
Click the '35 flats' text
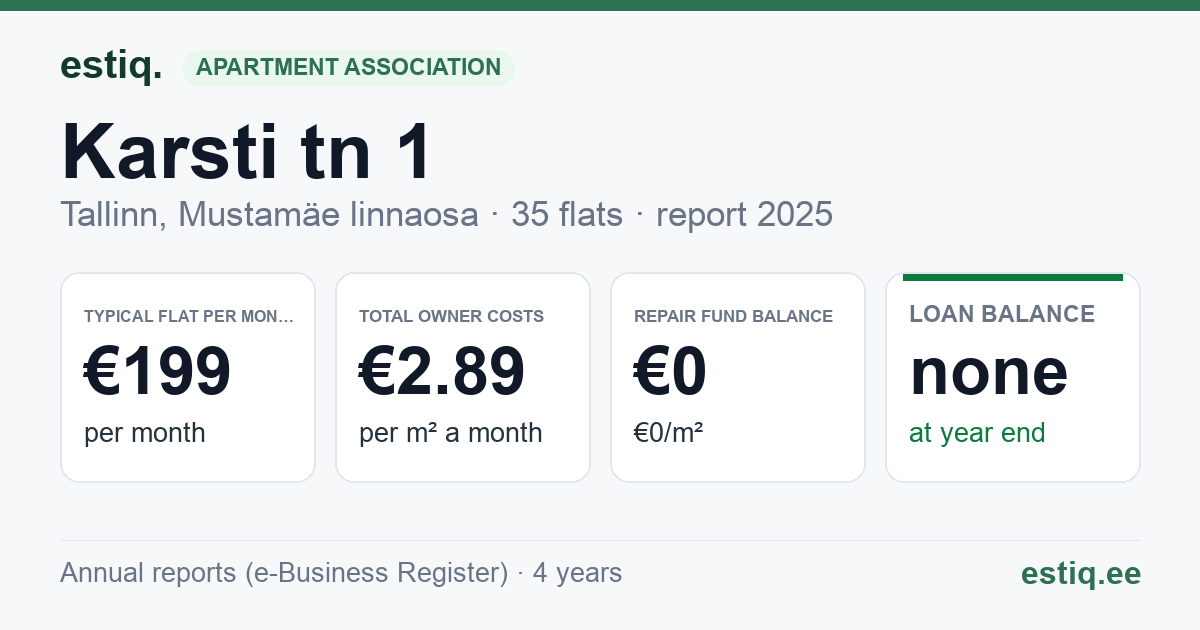(567, 214)
